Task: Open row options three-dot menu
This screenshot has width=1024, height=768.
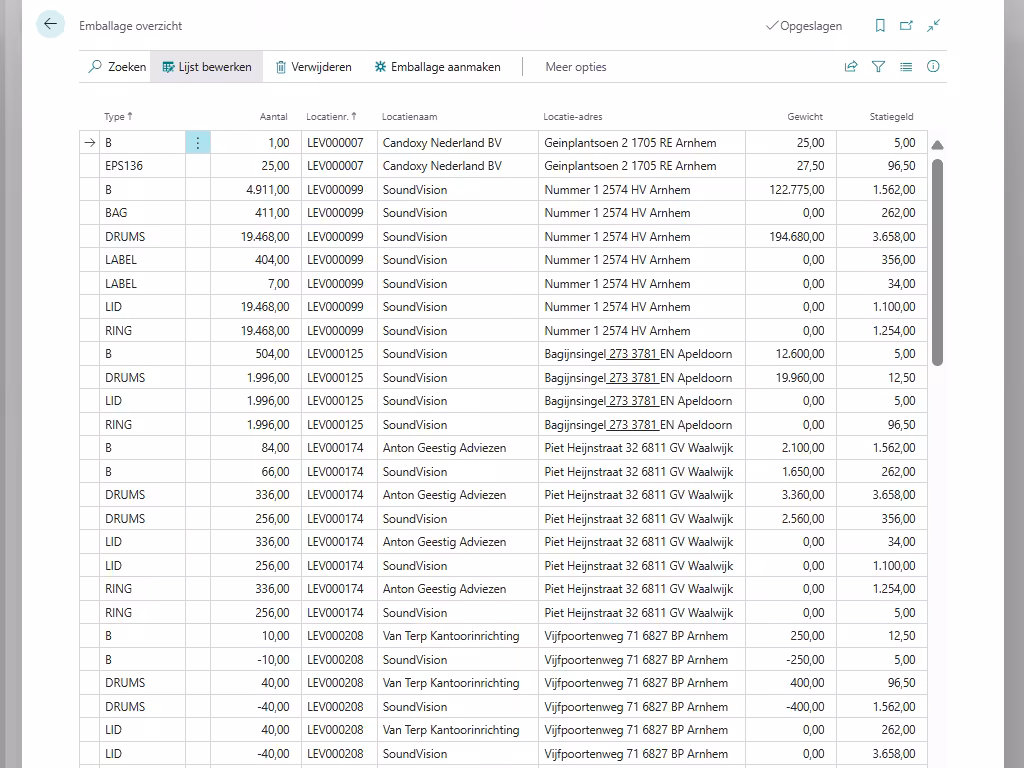Action: click(197, 143)
